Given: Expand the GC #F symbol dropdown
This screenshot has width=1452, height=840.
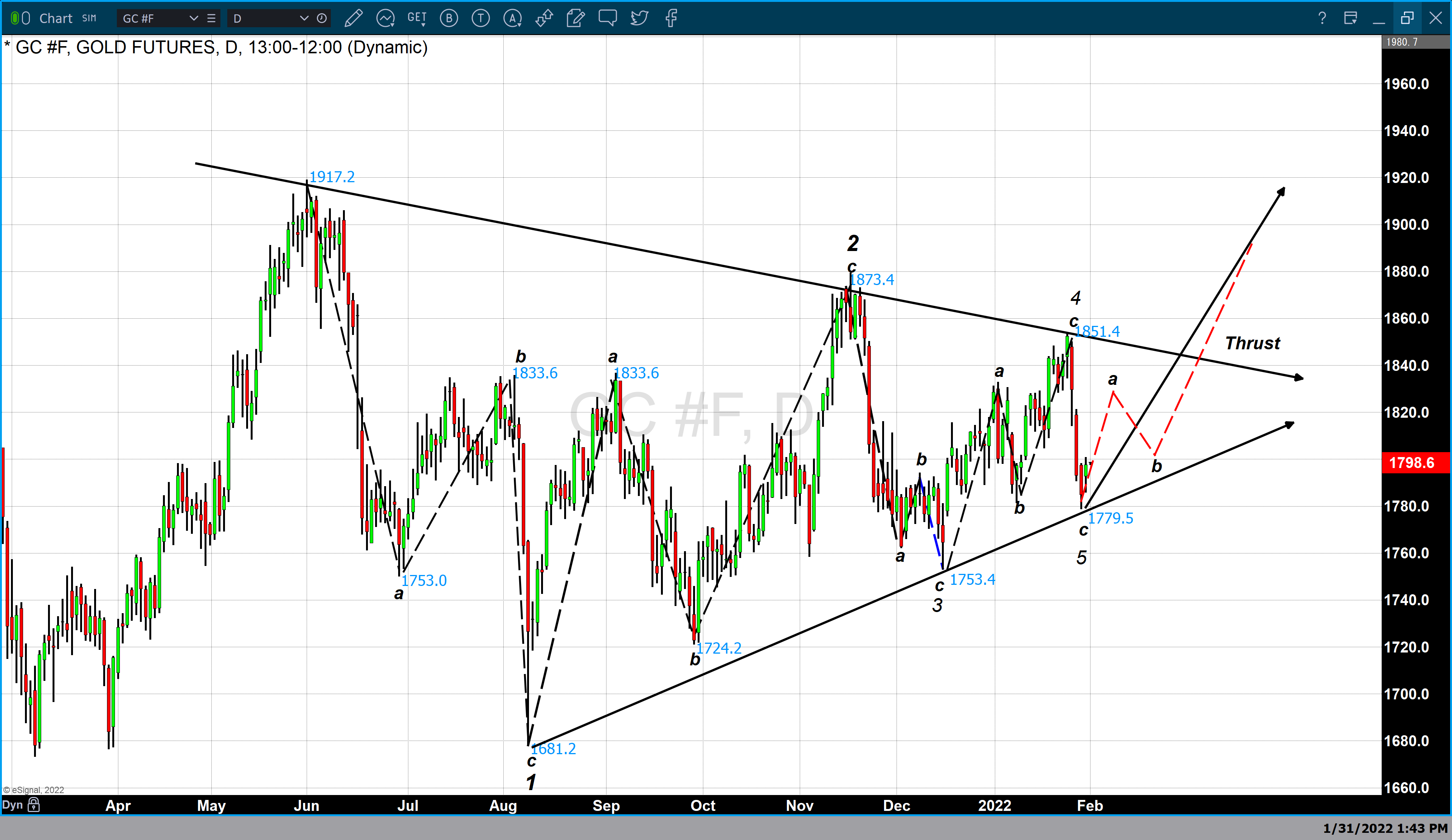Looking at the screenshot, I should (194, 19).
